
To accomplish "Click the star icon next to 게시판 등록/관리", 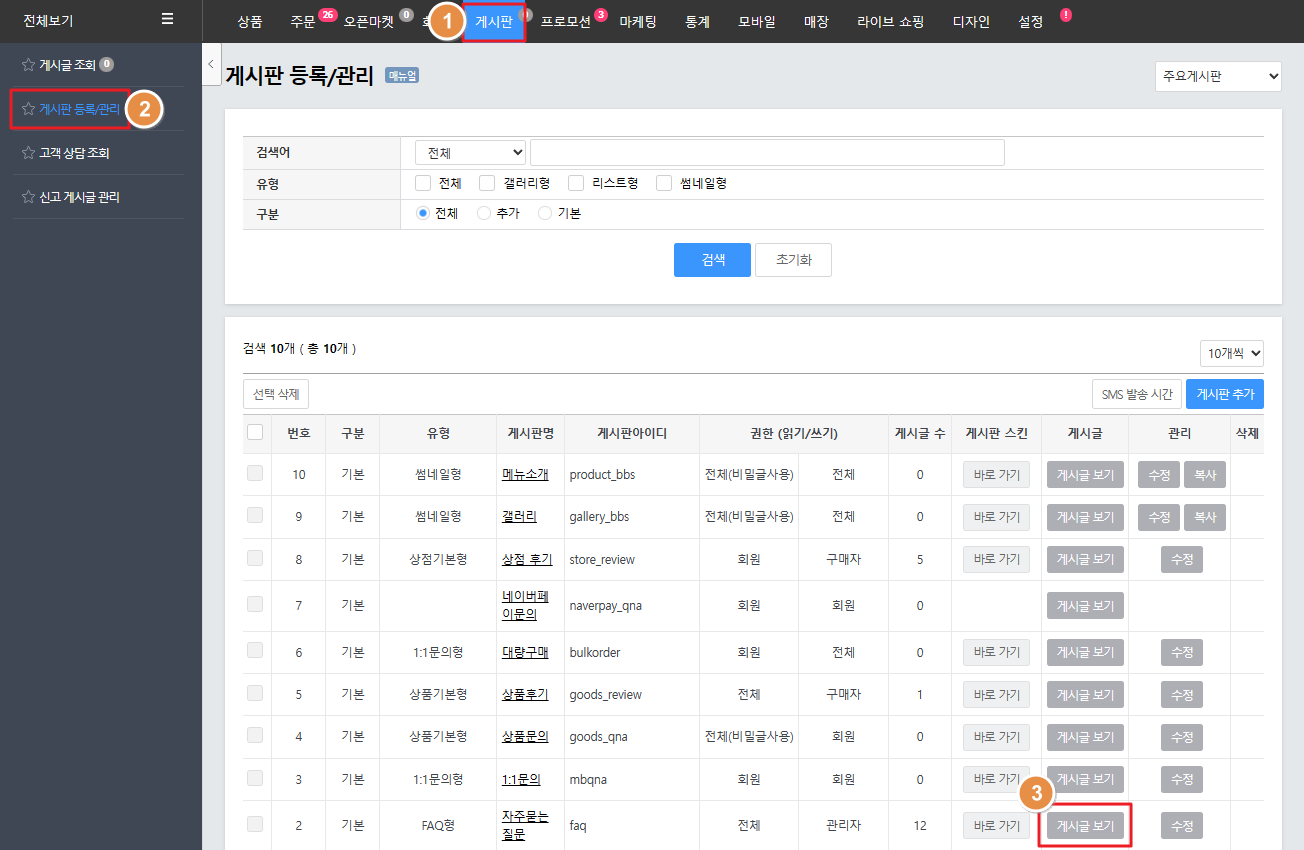I will pyautogui.click(x=28, y=109).
